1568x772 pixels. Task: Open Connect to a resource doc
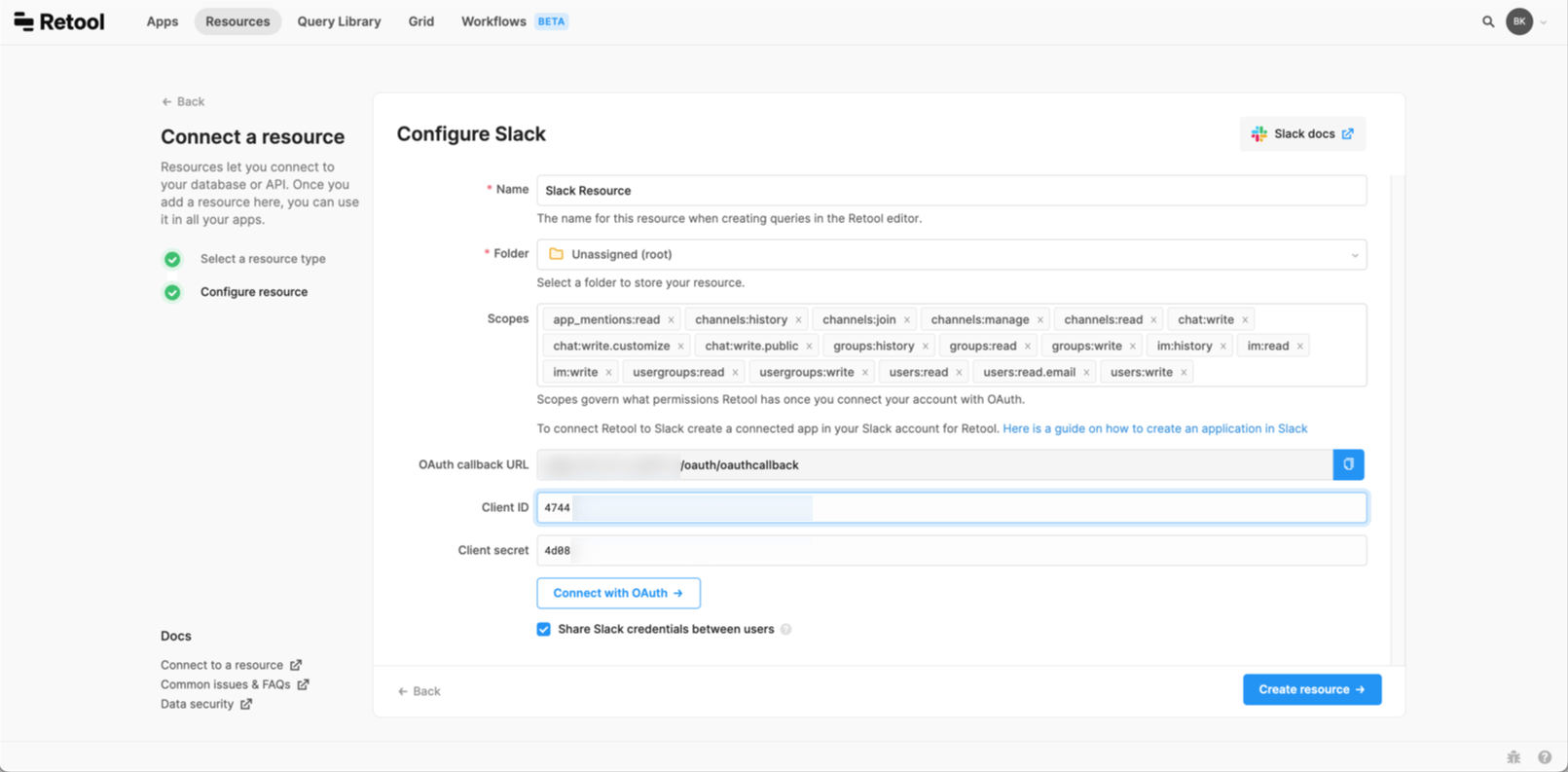pyautogui.click(x=231, y=665)
